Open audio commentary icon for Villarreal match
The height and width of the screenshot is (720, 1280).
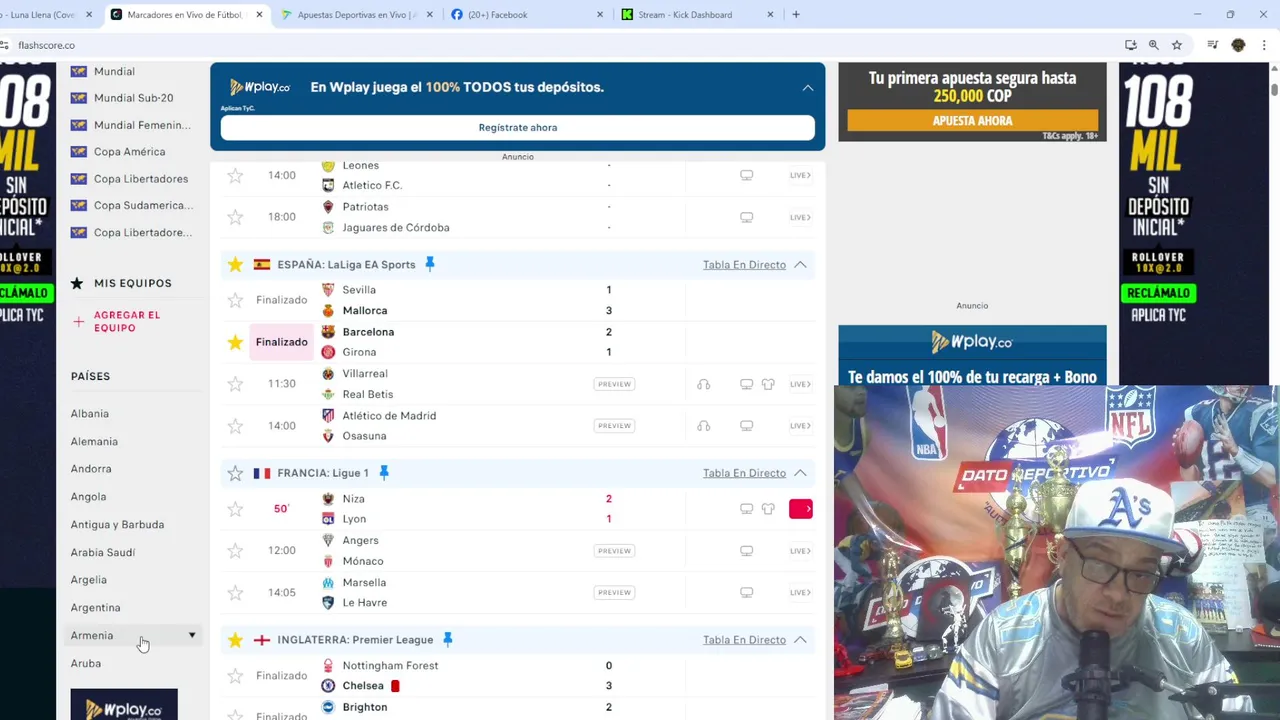[x=704, y=384]
